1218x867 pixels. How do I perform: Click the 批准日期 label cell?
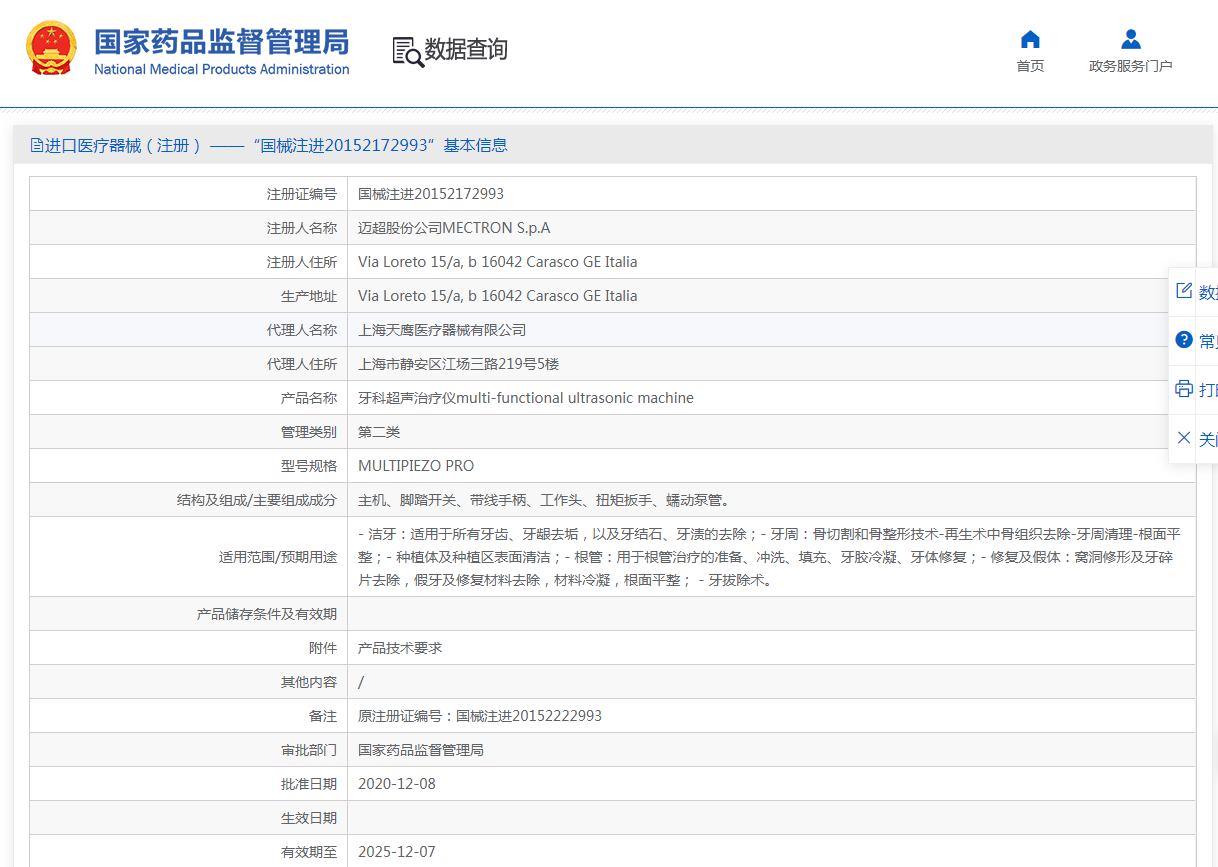(188, 784)
